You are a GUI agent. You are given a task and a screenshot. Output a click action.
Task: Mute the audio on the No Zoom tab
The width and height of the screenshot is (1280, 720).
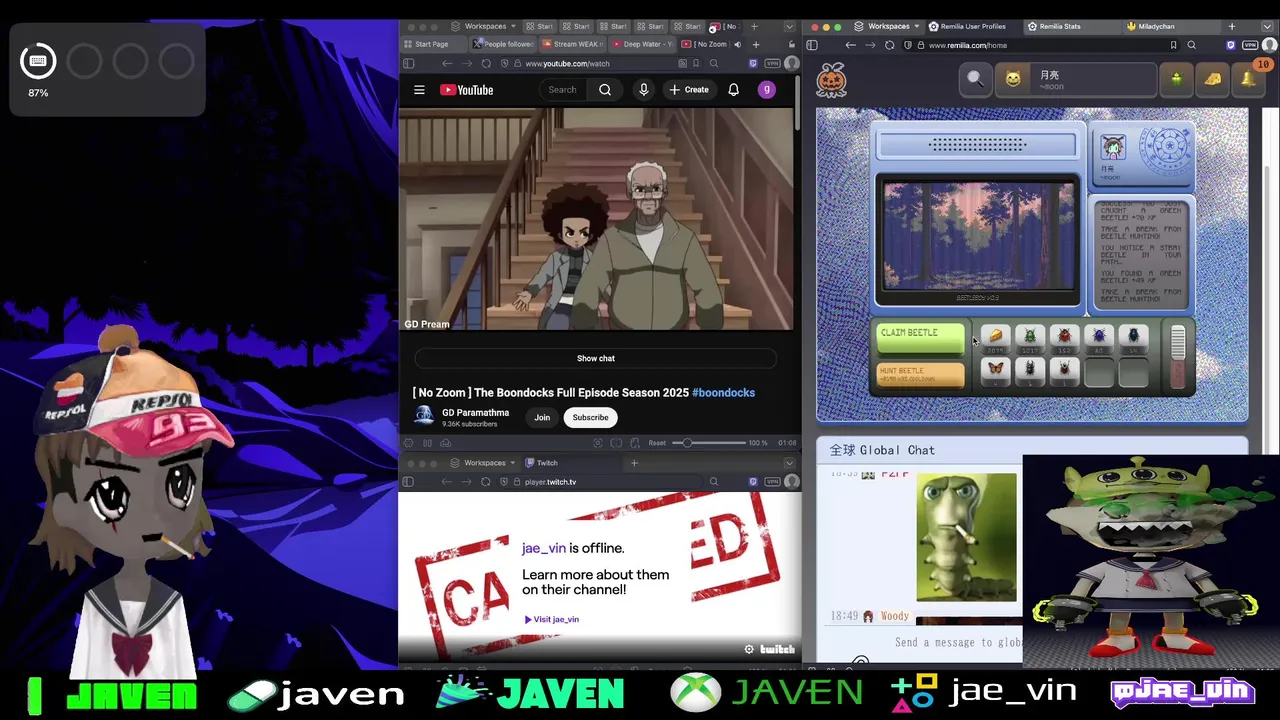738,44
